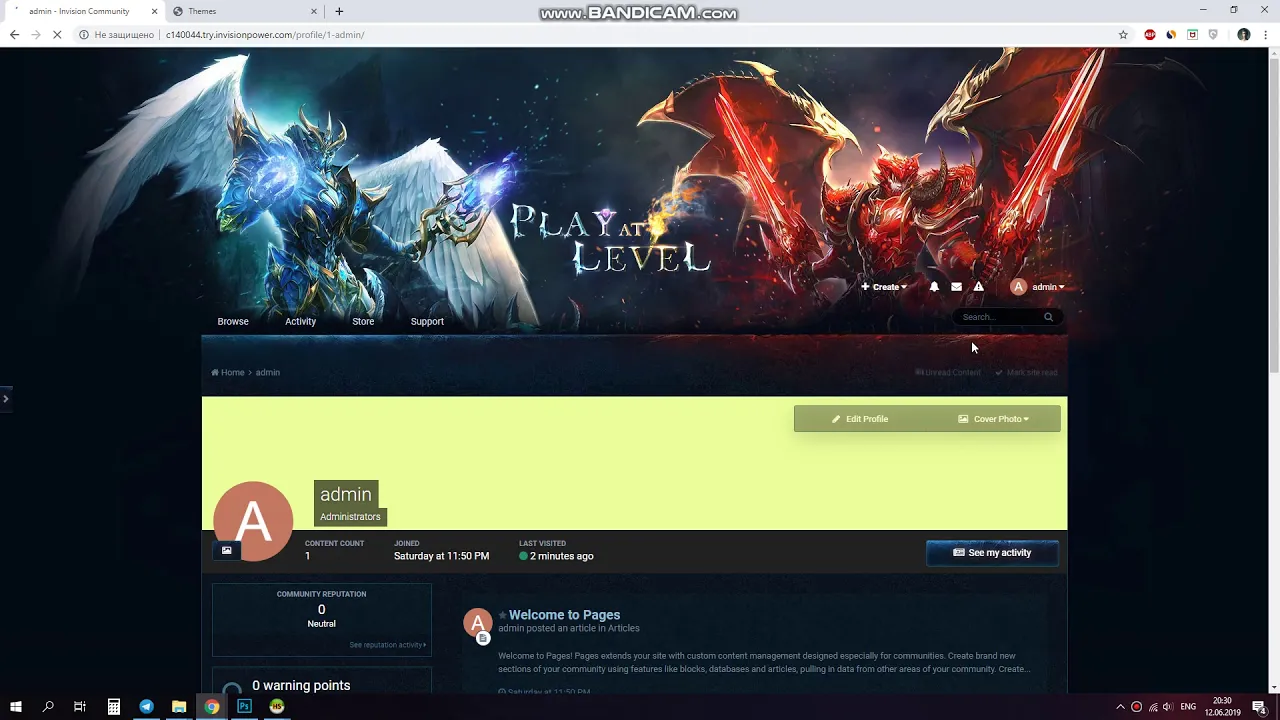This screenshot has width=1280, height=720.
Task: Open a new browser tab
Action: click(x=339, y=11)
